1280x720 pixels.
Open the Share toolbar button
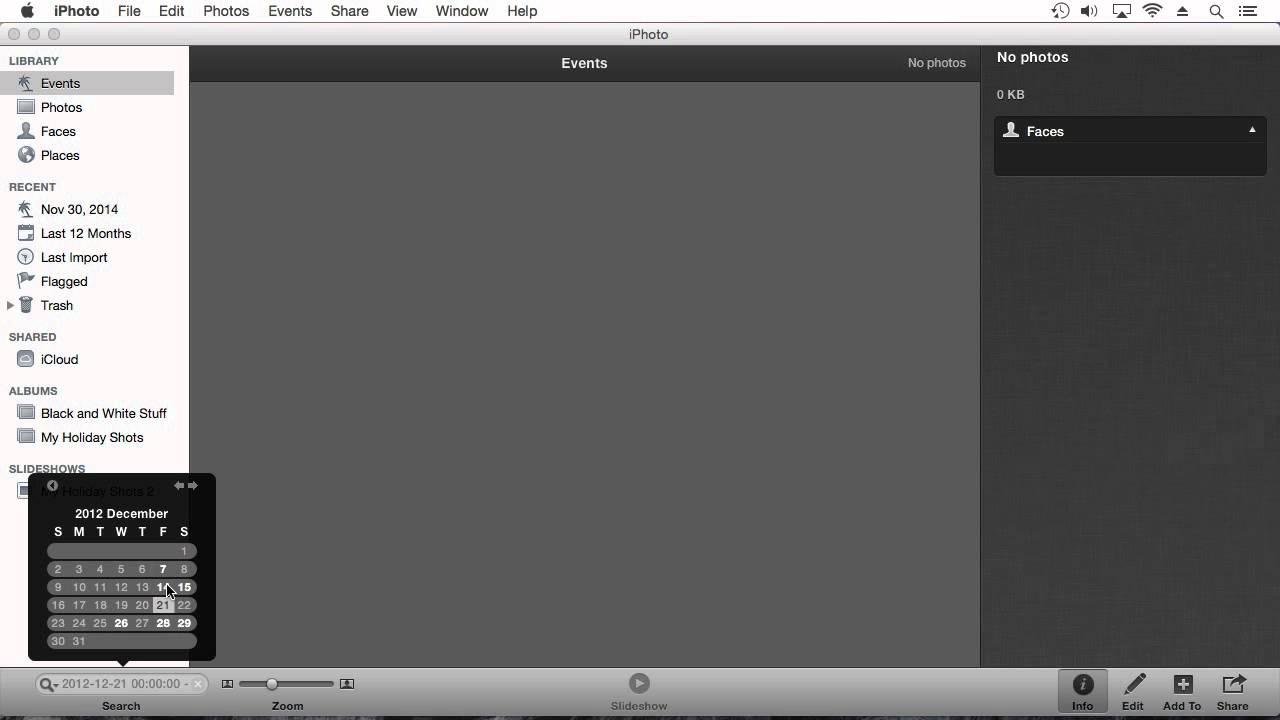1233,691
